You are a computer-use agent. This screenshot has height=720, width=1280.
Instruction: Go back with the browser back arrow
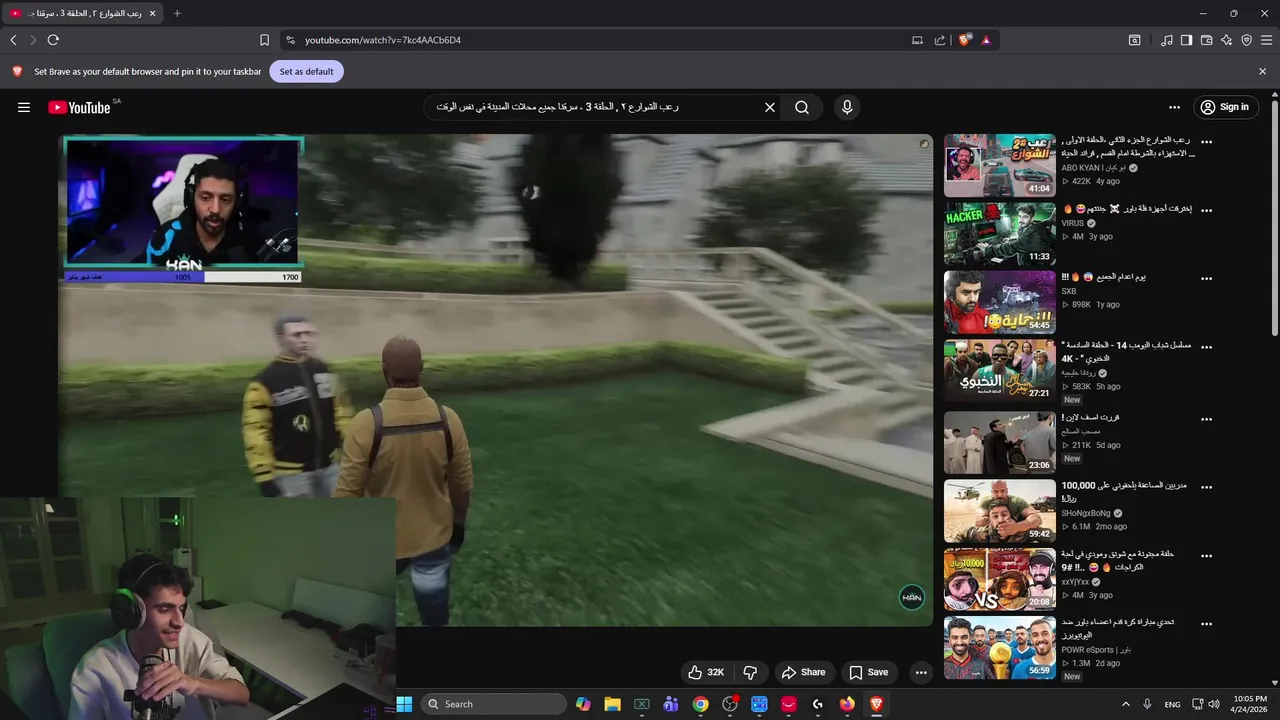13,40
